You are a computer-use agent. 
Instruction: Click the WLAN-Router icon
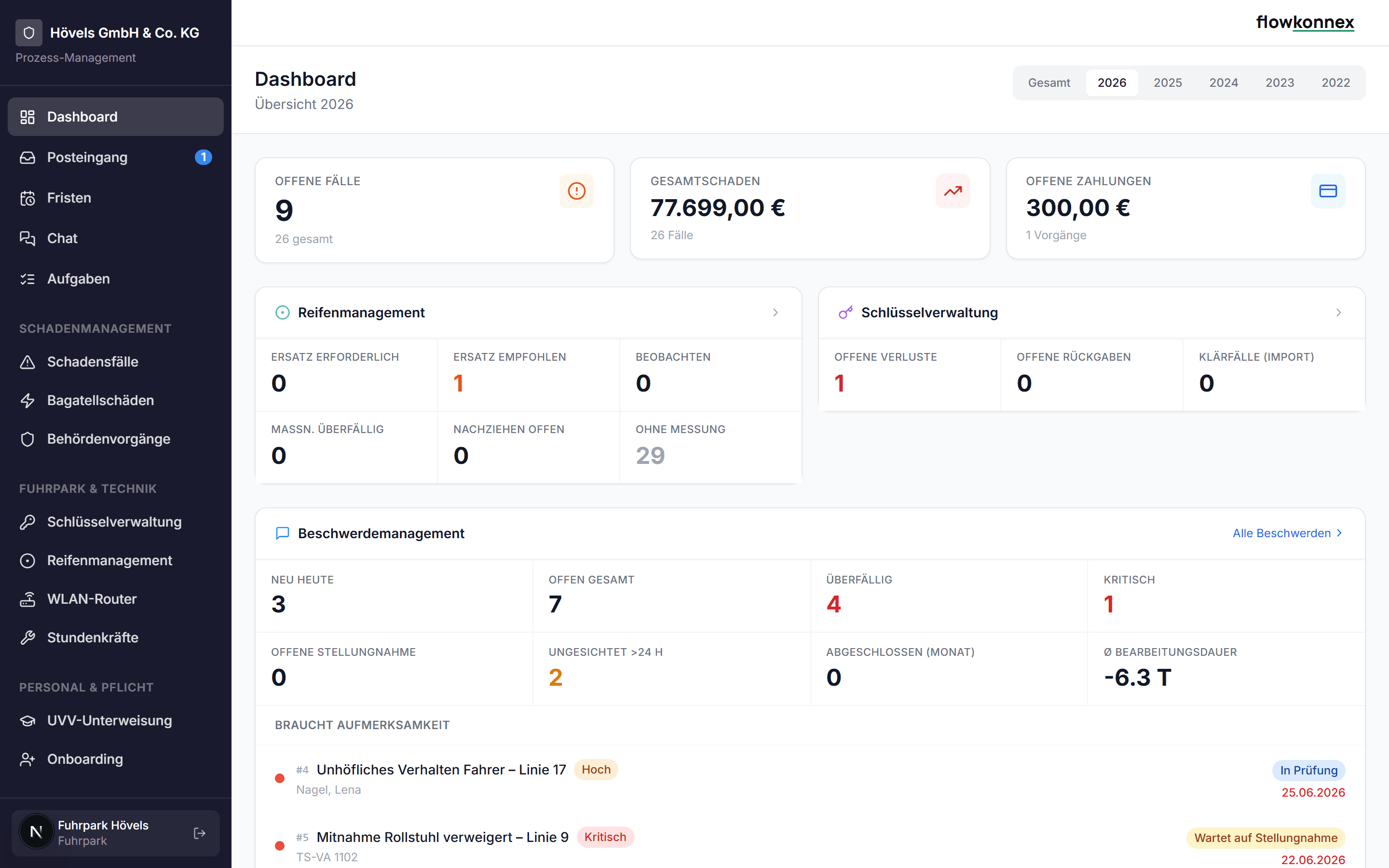[27, 599]
